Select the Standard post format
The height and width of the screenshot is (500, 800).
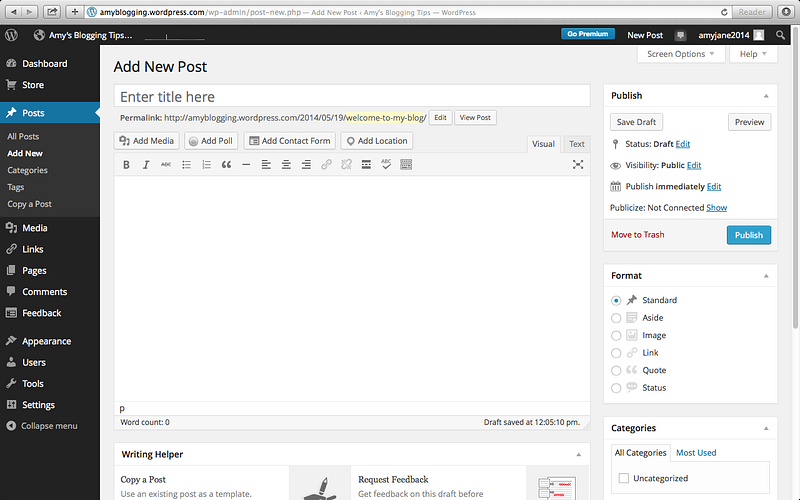click(616, 301)
